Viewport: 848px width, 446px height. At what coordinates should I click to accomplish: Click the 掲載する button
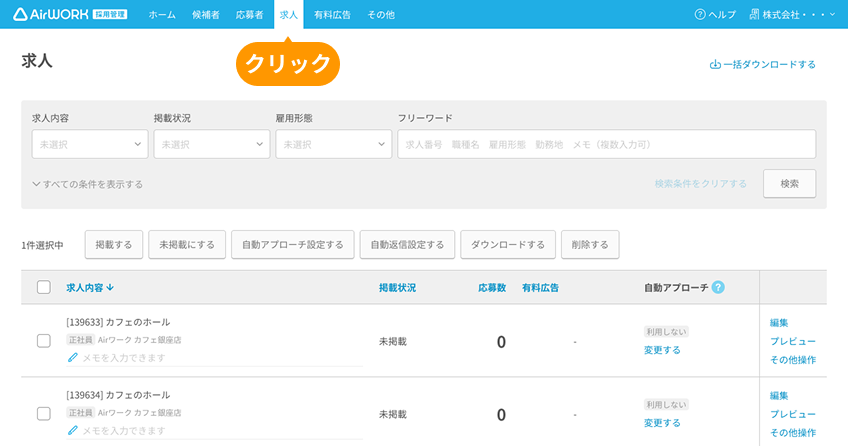[x=114, y=244]
